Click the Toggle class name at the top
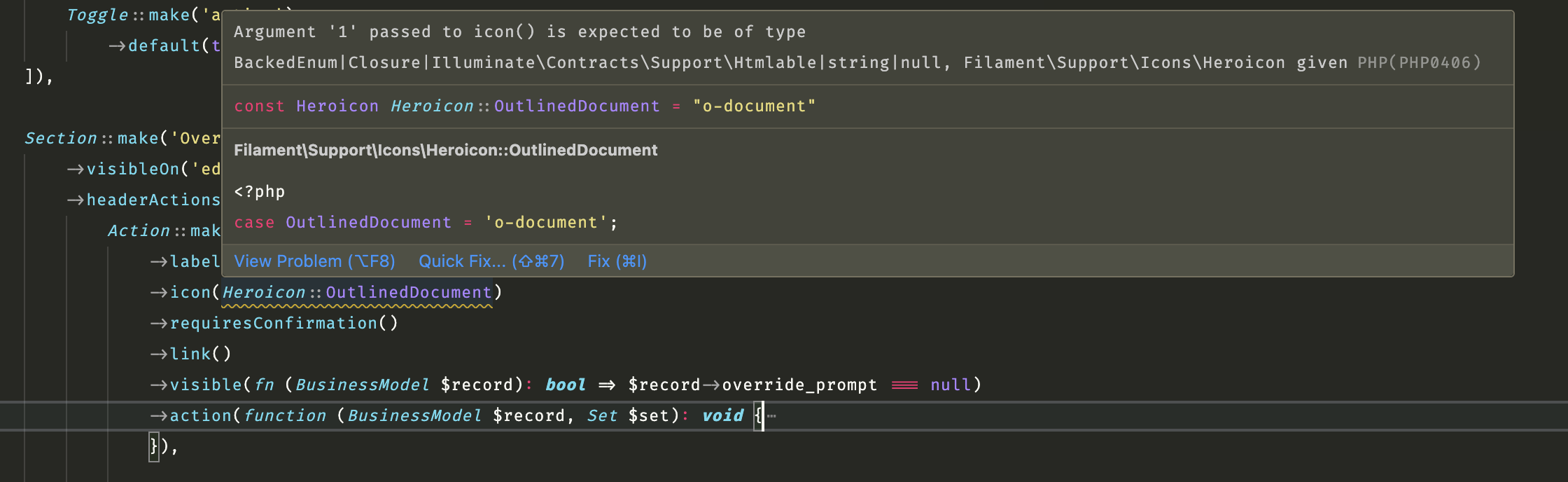Viewport: 1568px width, 482px height. pos(97,15)
